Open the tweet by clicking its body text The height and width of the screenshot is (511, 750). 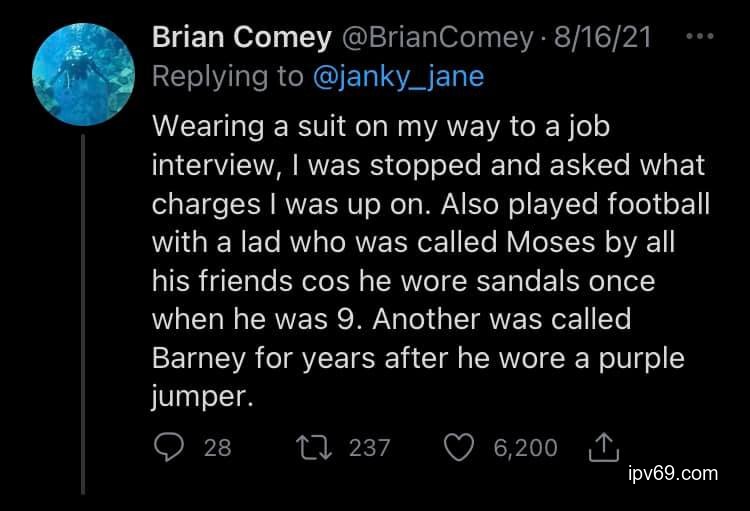[420, 240]
